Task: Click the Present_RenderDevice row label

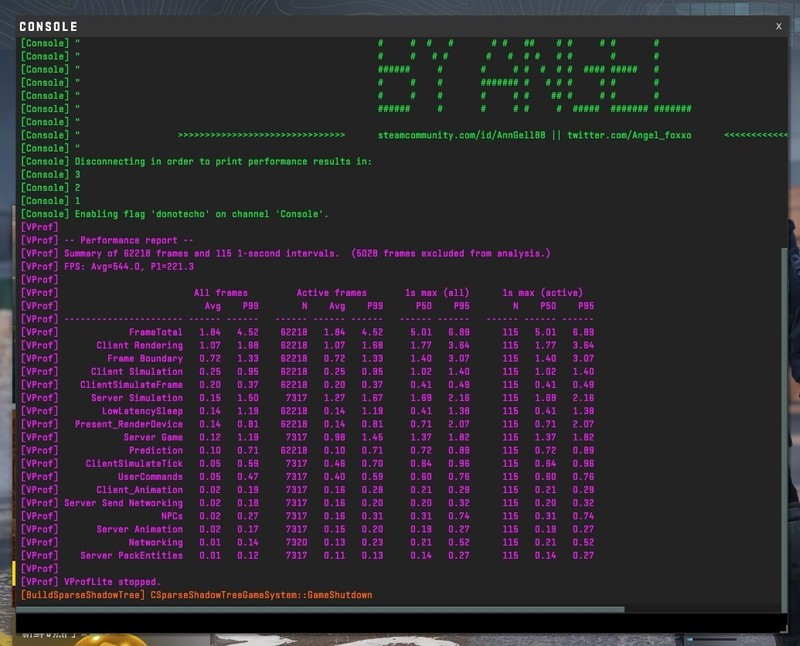Action: (128, 424)
